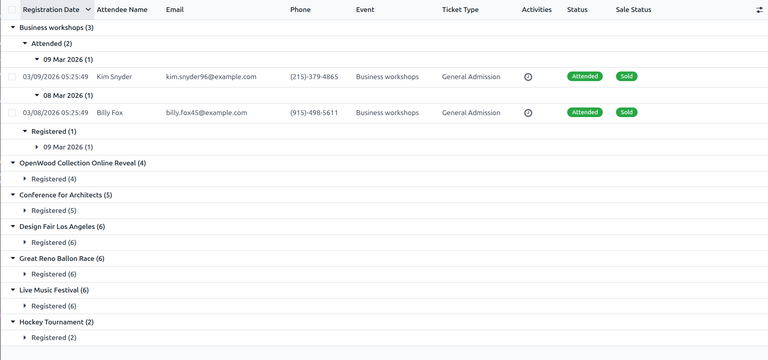
Task: Toggle the select-all checkbox in header
Action: point(12,10)
